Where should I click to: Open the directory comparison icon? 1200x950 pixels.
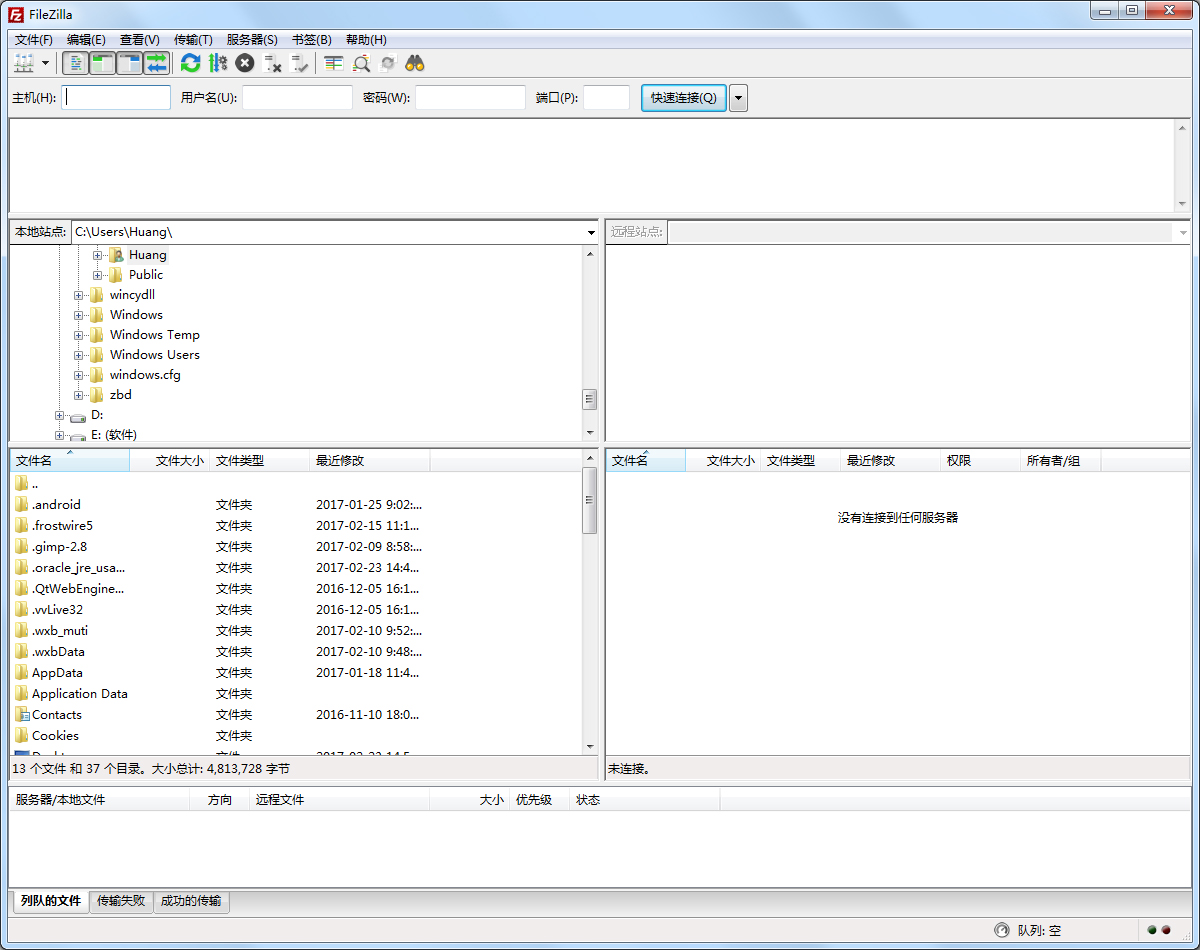click(x=334, y=63)
